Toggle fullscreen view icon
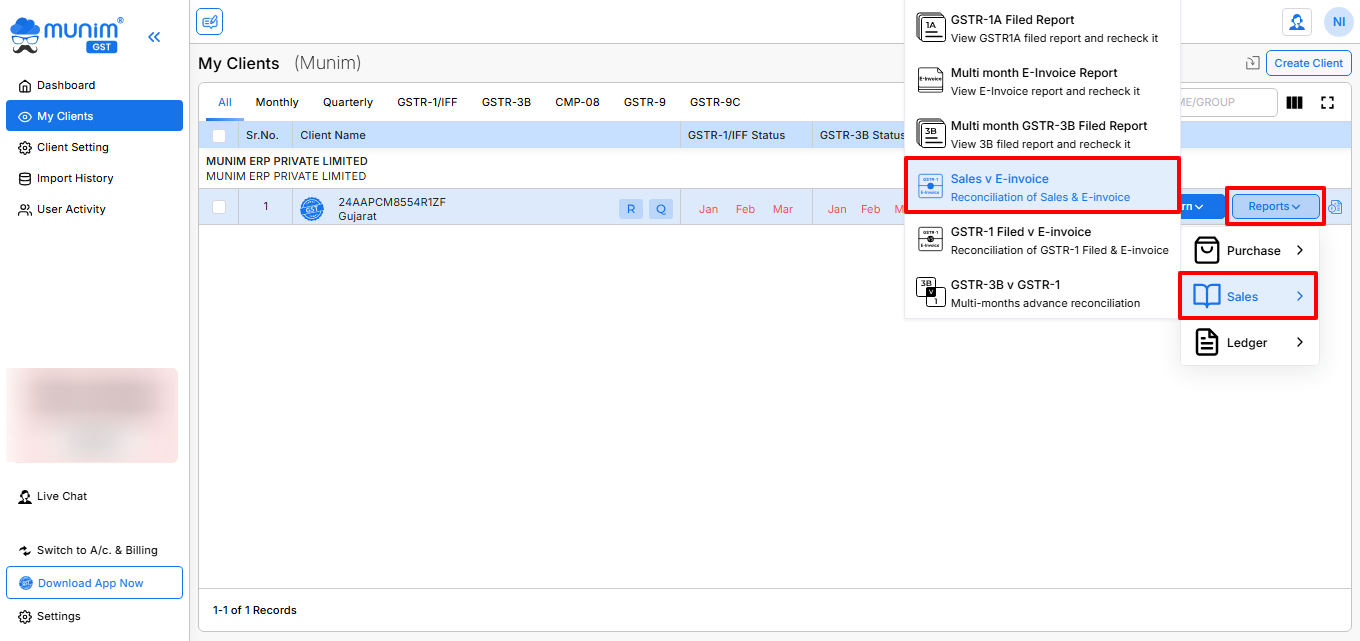 (1327, 102)
